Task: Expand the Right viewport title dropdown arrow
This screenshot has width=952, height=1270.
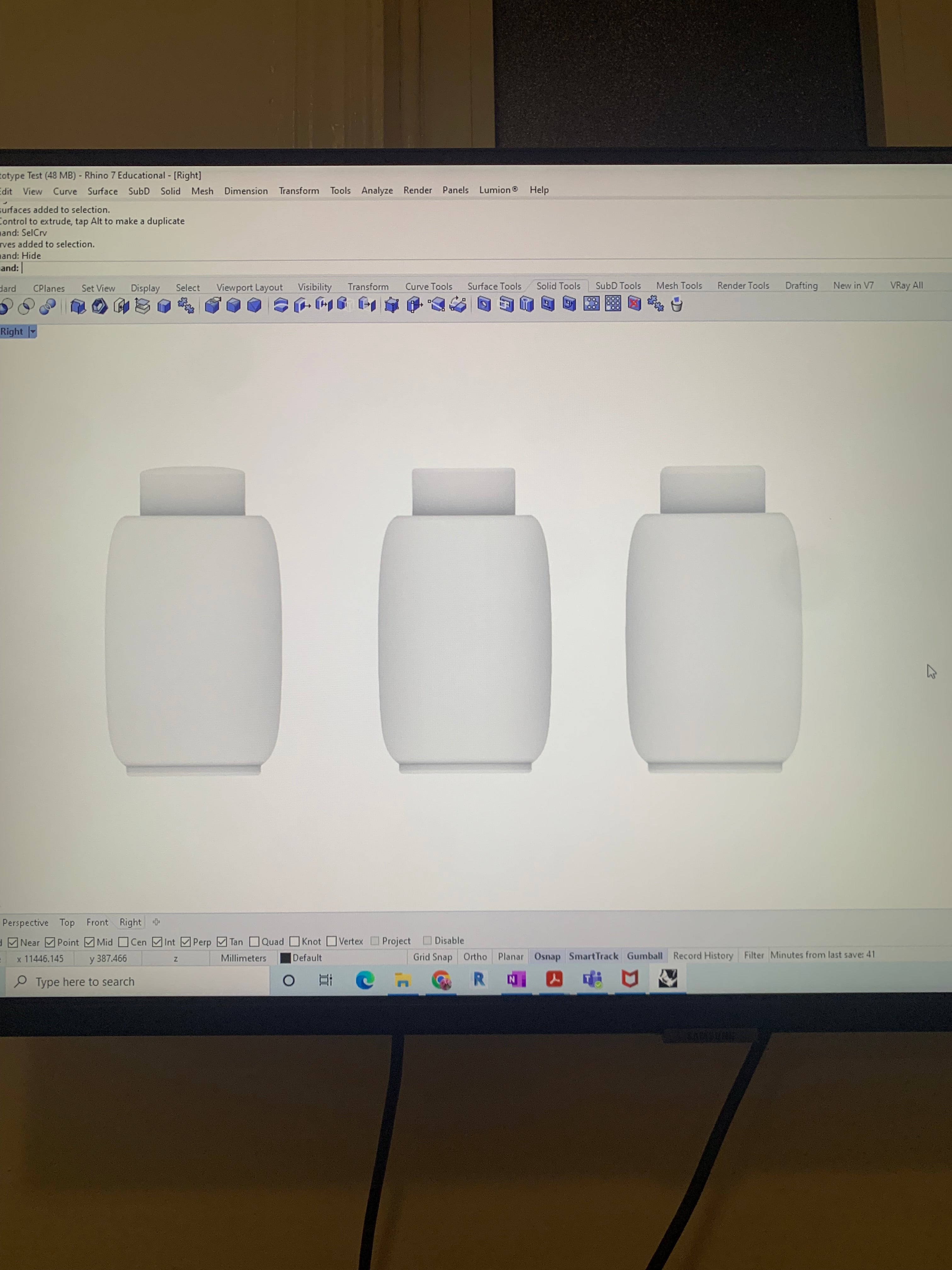Action: click(33, 332)
